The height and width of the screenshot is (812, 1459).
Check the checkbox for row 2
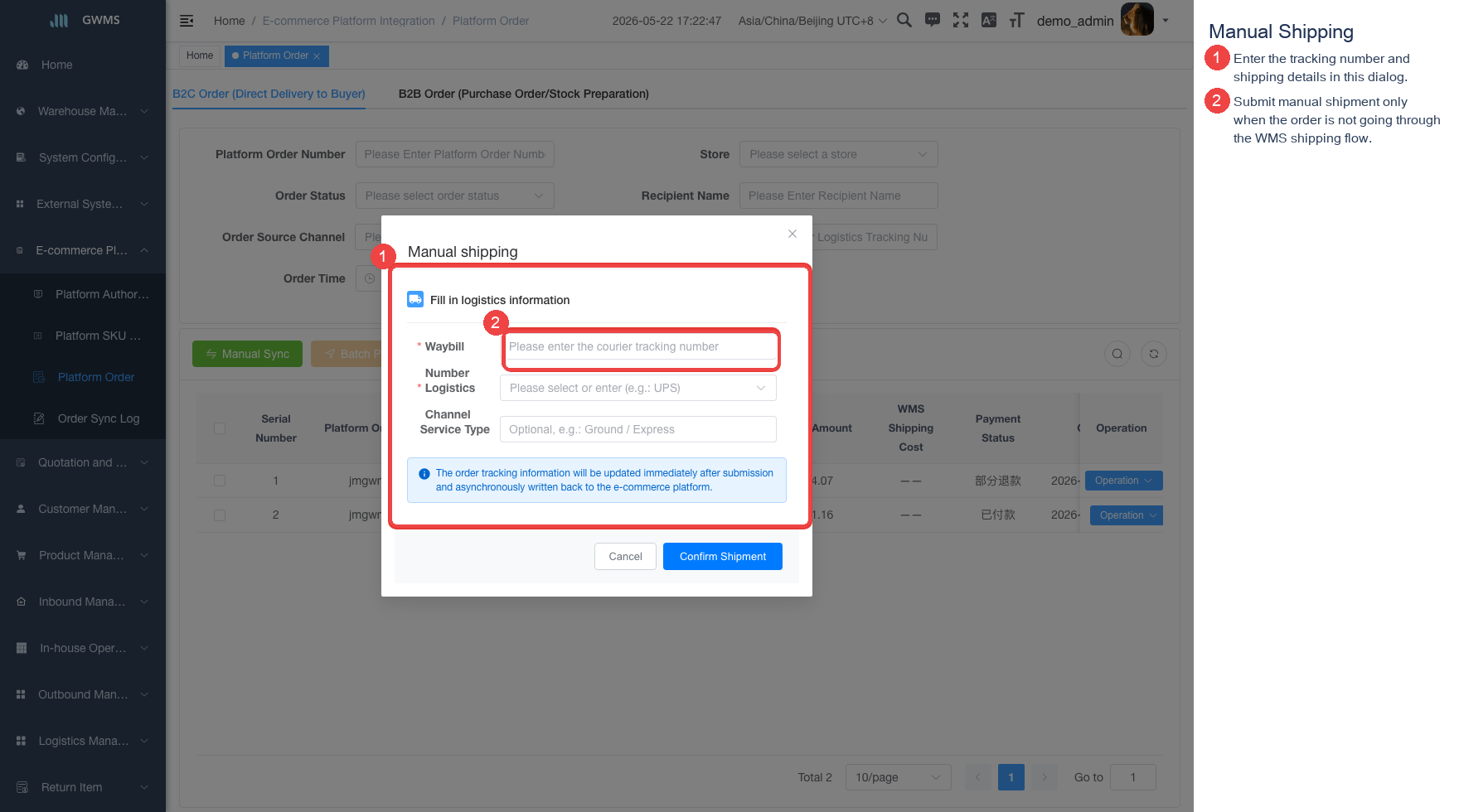(220, 515)
